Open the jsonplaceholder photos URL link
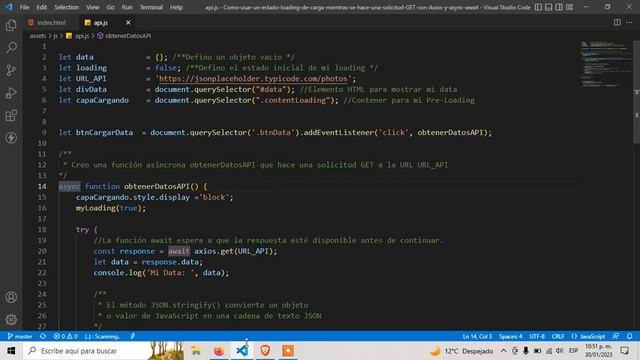The image size is (640, 360). coord(253,79)
